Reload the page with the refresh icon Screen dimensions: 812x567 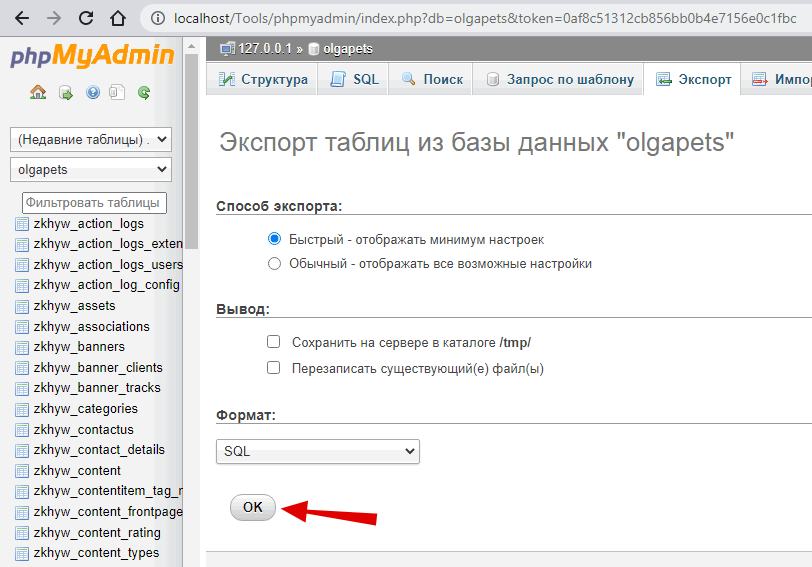pos(86,19)
